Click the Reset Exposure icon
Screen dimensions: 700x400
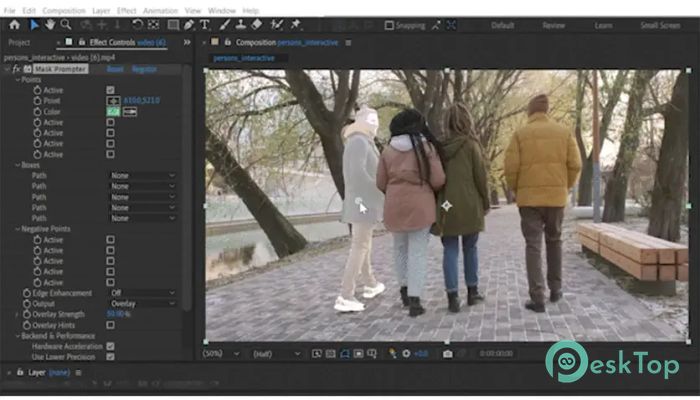pos(406,354)
